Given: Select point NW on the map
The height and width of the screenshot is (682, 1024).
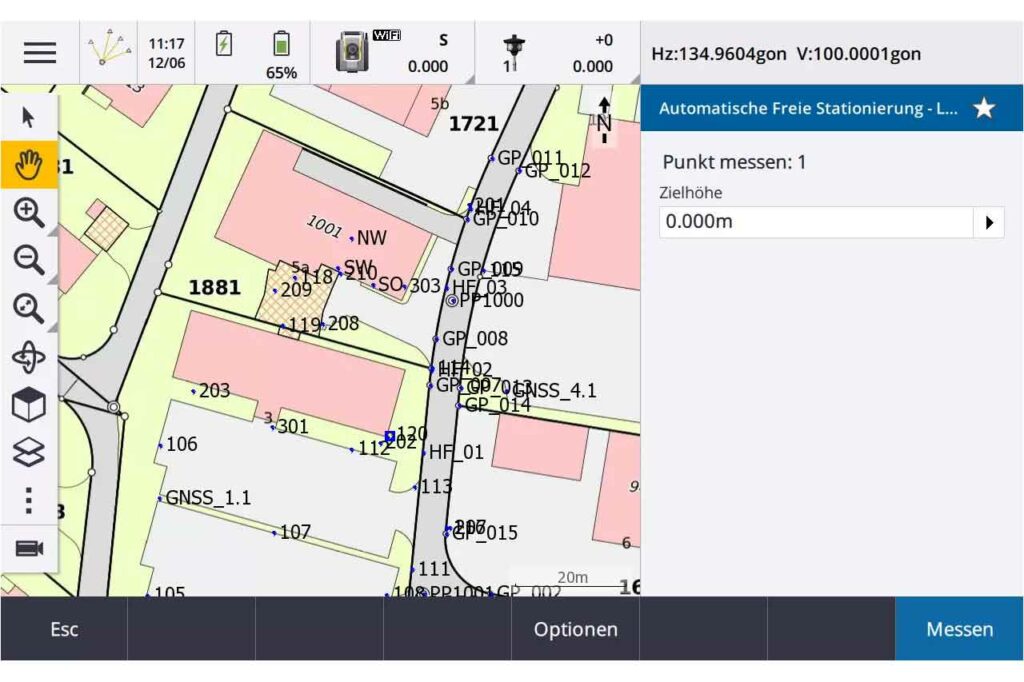Looking at the screenshot, I should pos(351,238).
